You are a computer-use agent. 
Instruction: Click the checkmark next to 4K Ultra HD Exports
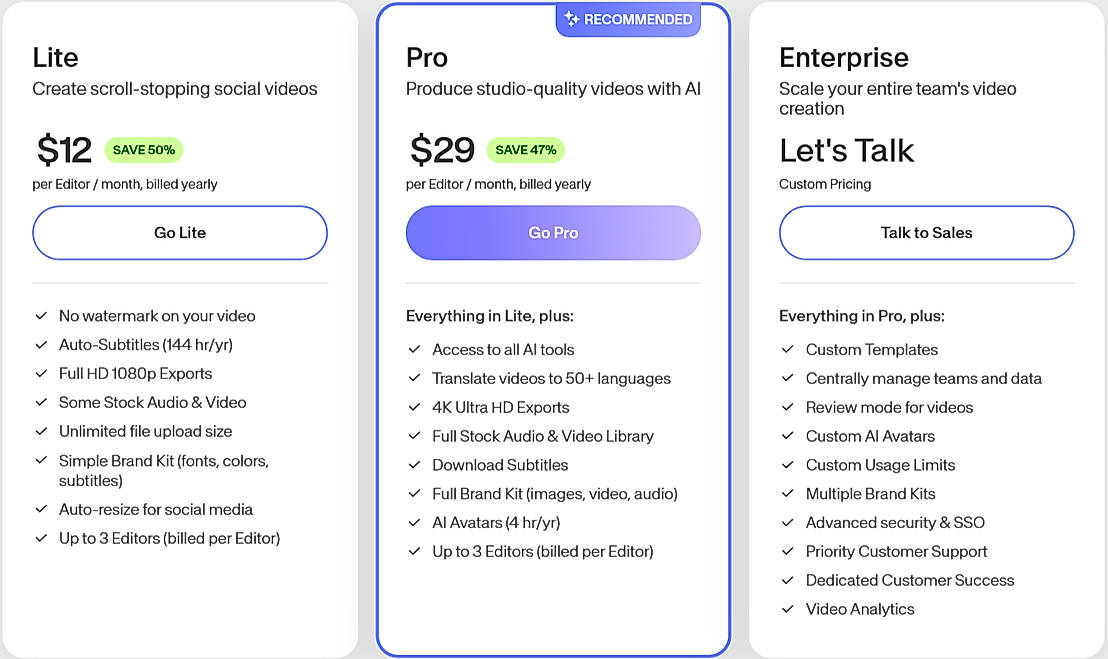pos(414,408)
